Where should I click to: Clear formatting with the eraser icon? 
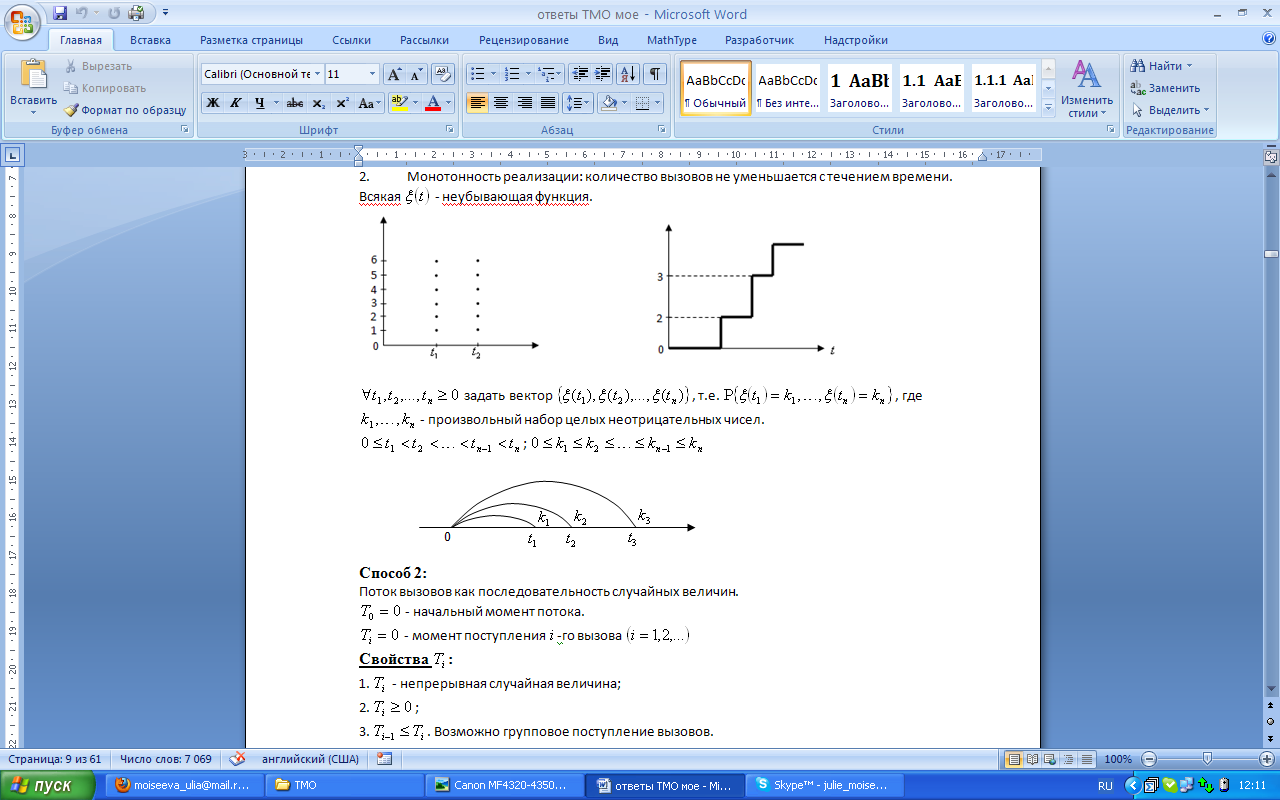tap(444, 75)
